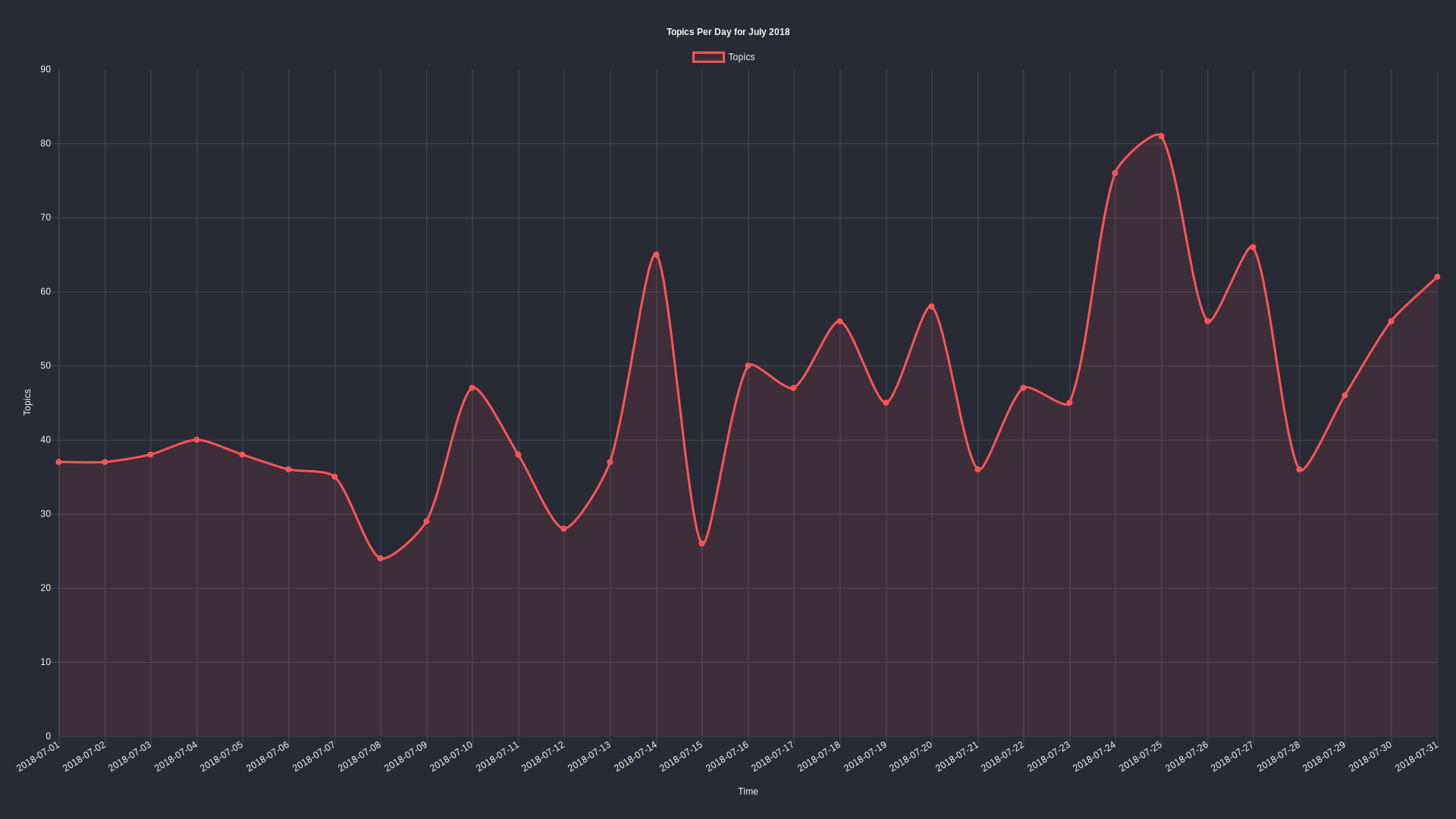
Task: Select the data point for 2018-07-24
Action: pyautogui.click(x=1115, y=174)
